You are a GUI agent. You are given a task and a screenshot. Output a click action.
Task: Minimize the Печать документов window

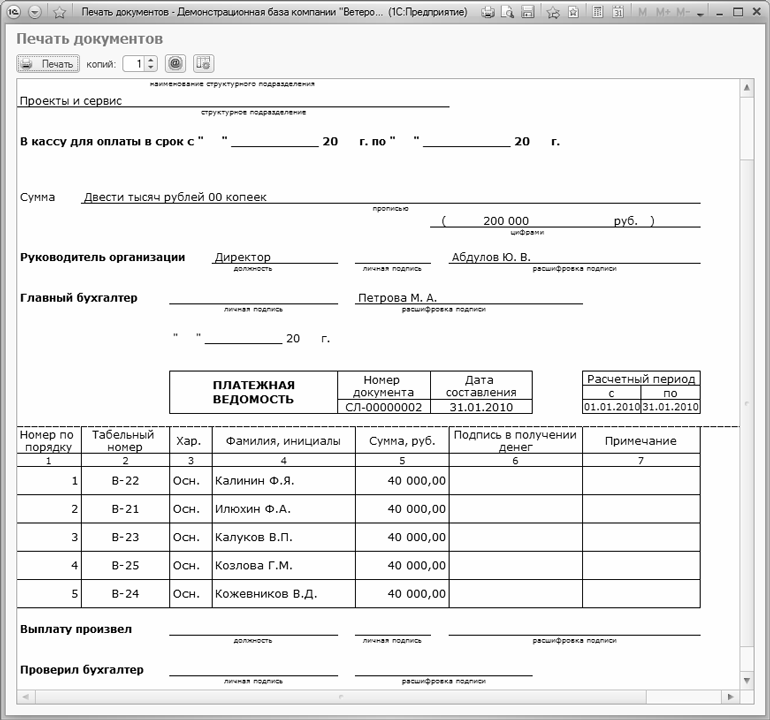click(719, 13)
